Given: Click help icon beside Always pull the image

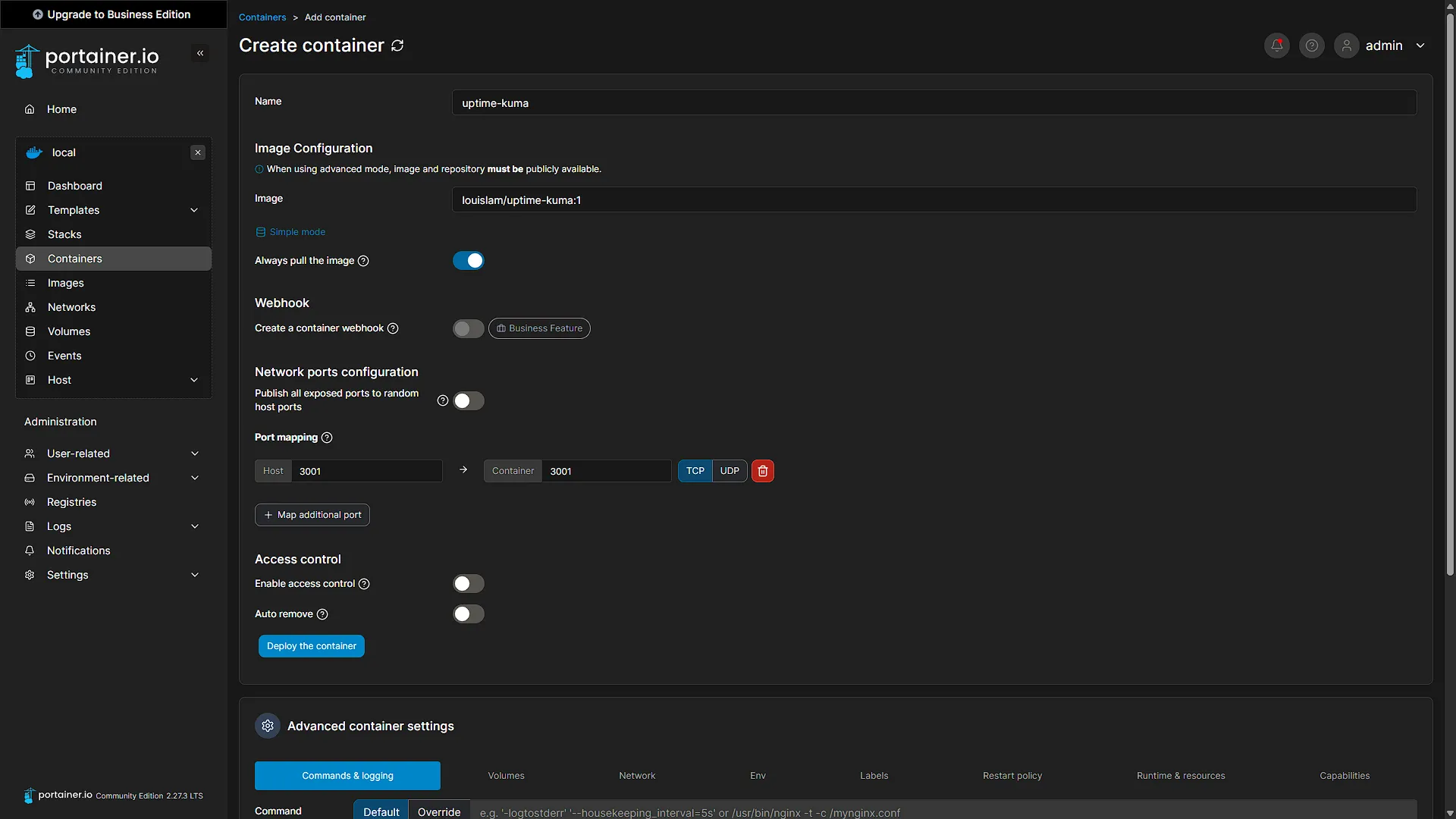Looking at the screenshot, I should 363,261.
